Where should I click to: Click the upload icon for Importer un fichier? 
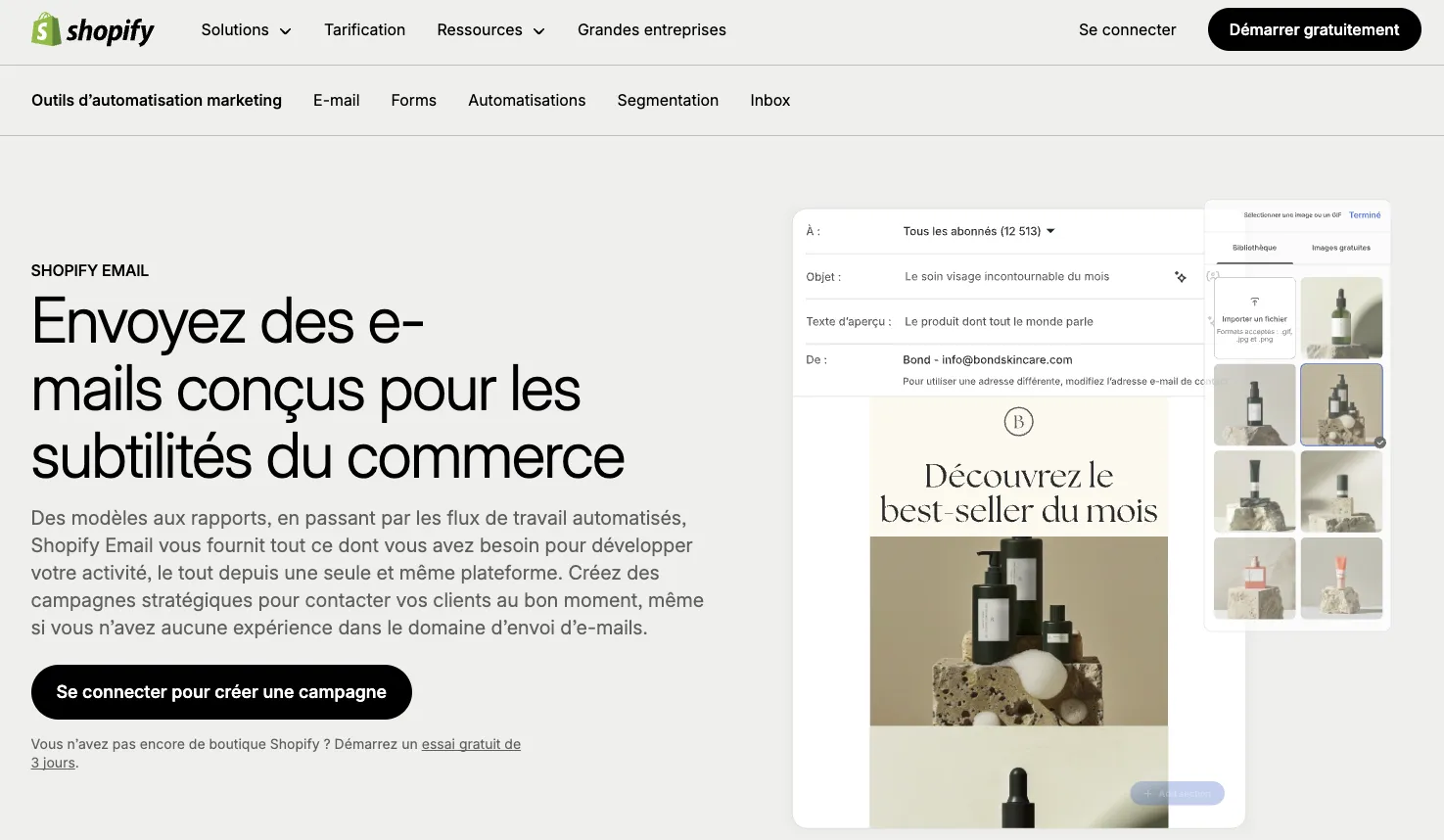coord(1254,302)
